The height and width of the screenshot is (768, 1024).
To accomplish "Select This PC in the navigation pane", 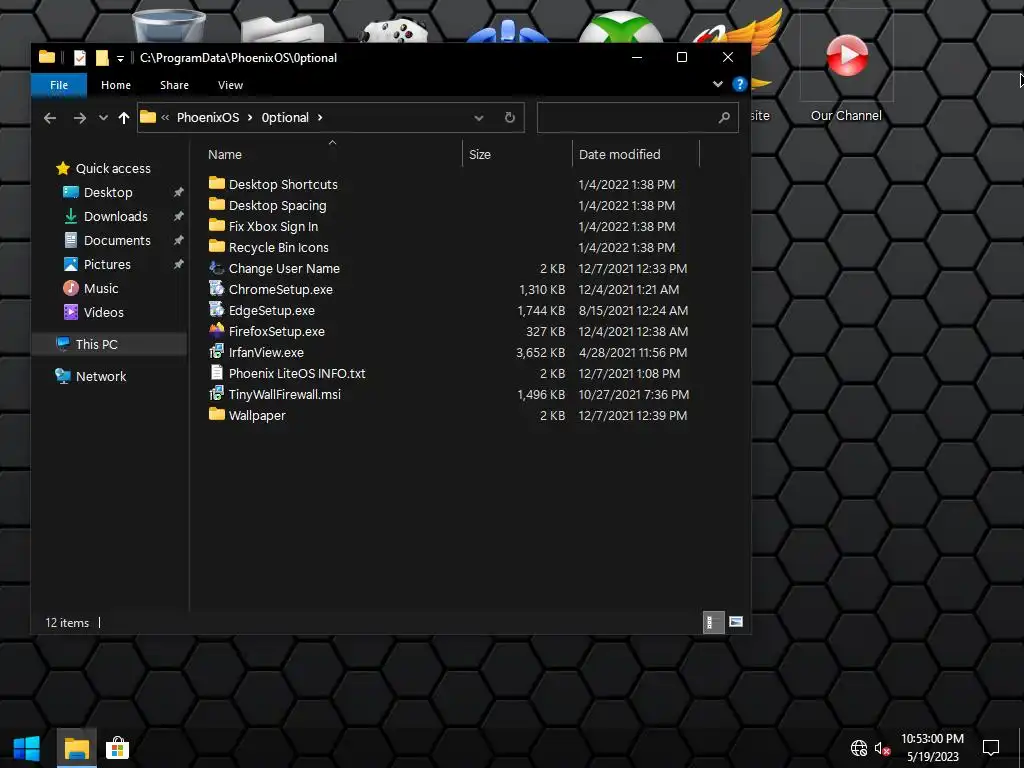I will pos(109,344).
